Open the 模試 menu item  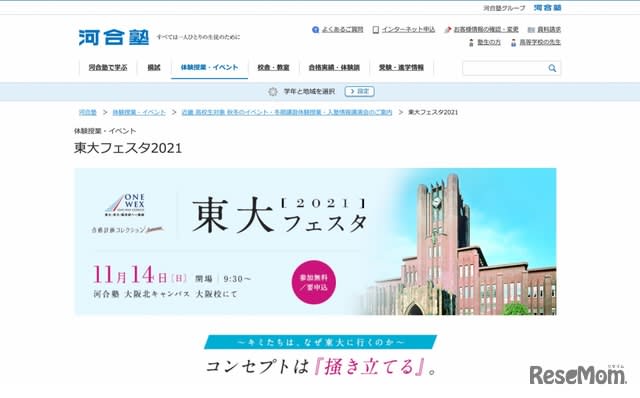click(x=154, y=68)
